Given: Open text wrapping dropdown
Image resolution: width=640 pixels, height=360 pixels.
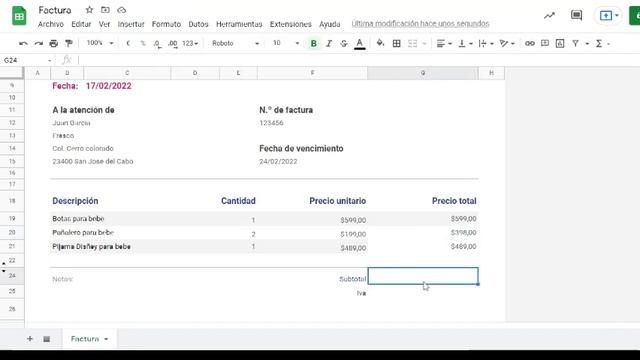Looking at the screenshot, I should [486, 43].
